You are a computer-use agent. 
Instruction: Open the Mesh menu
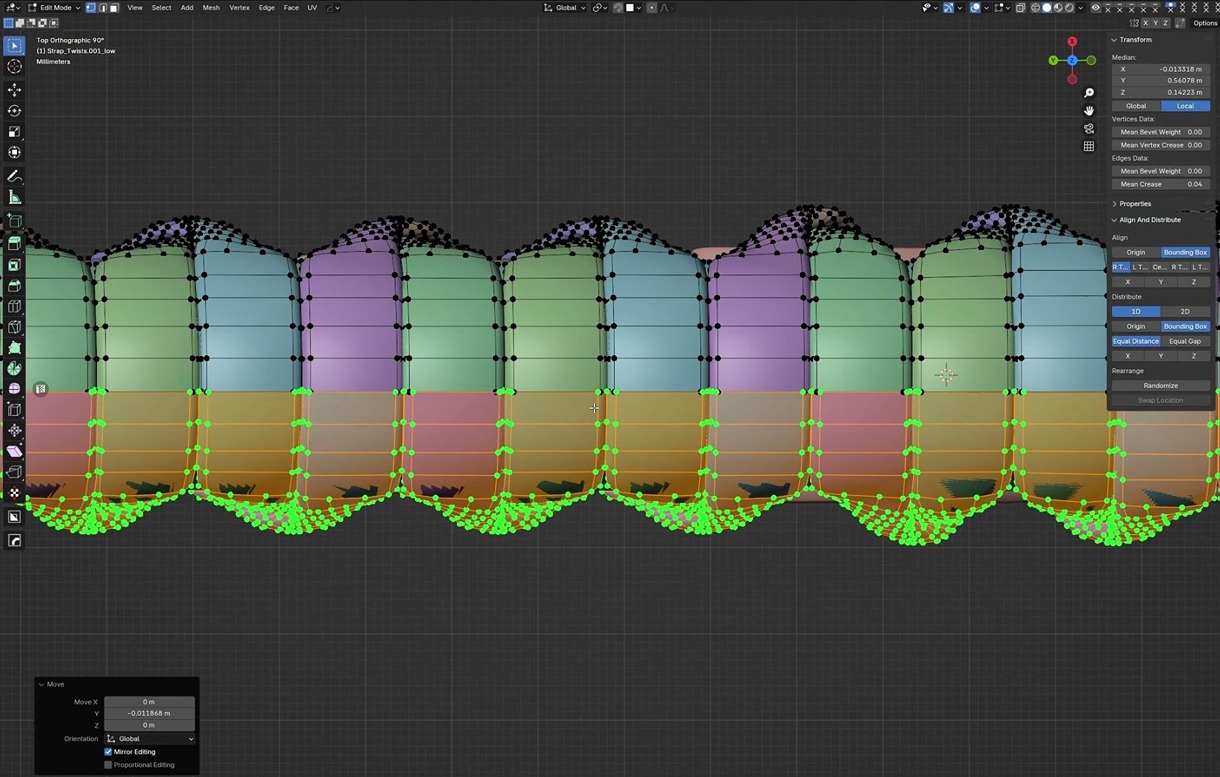tap(211, 8)
